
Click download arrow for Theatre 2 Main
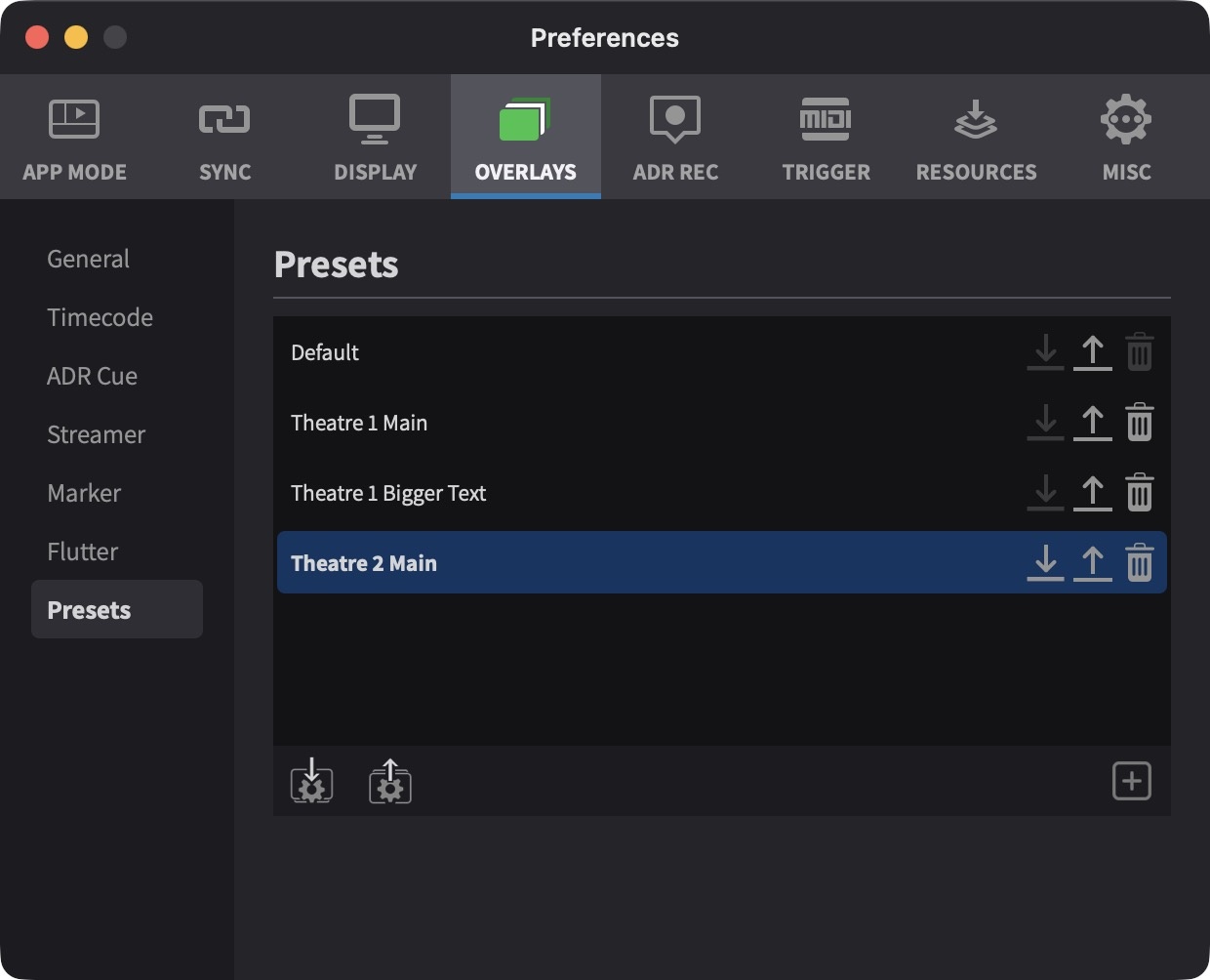click(x=1046, y=563)
